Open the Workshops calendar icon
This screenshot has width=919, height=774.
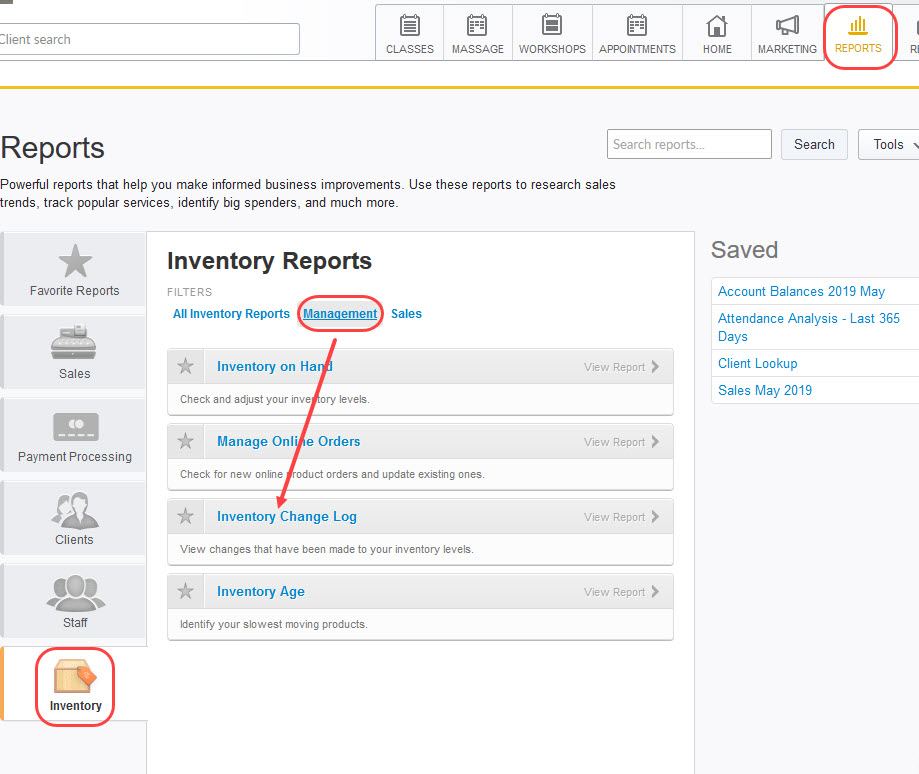pos(552,26)
